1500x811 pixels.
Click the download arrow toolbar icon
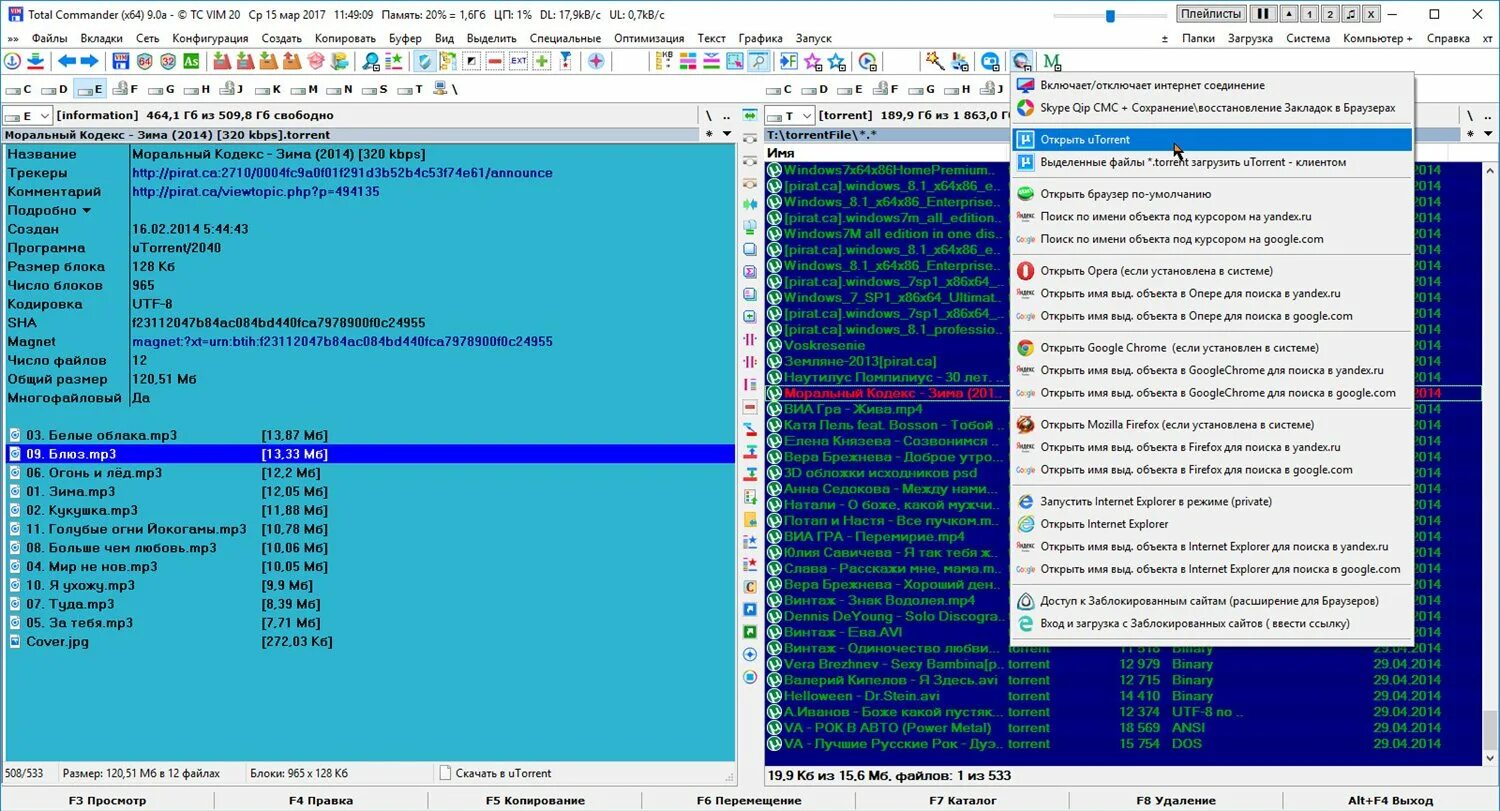coord(36,61)
